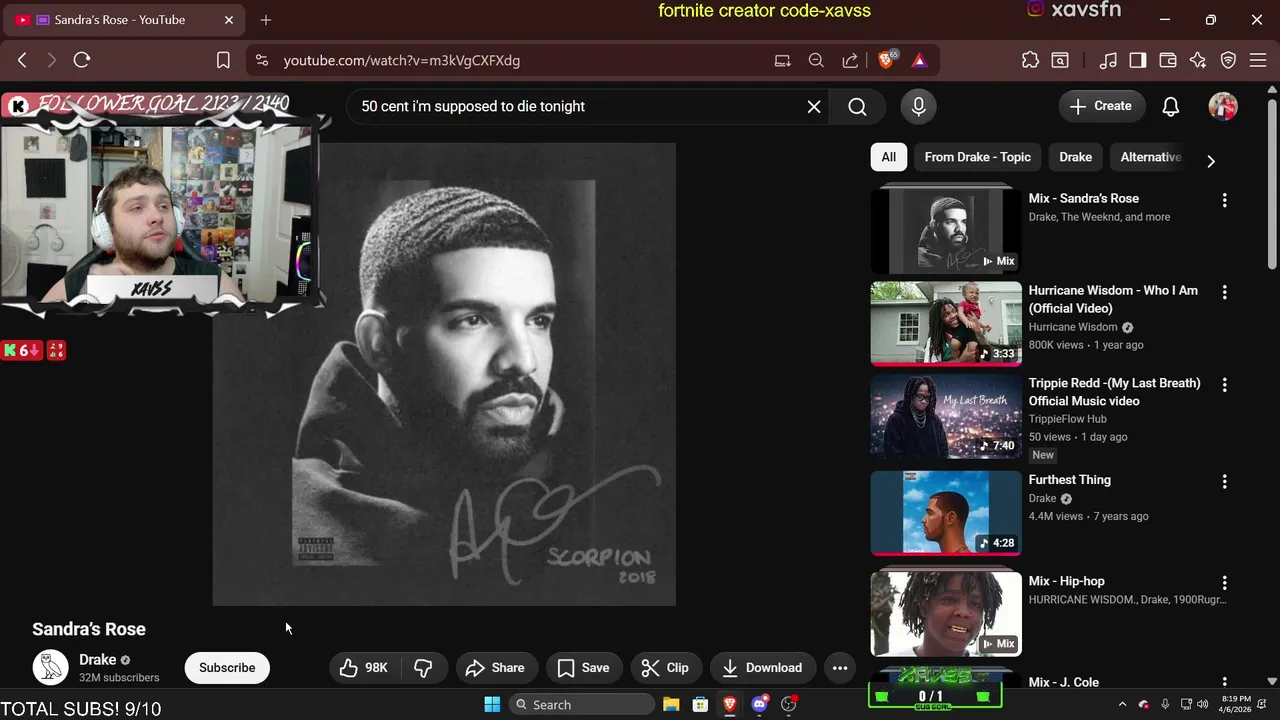The image size is (1280, 720).
Task: Open options for Mix - J. Cole
Action: click(x=1224, y=682)
